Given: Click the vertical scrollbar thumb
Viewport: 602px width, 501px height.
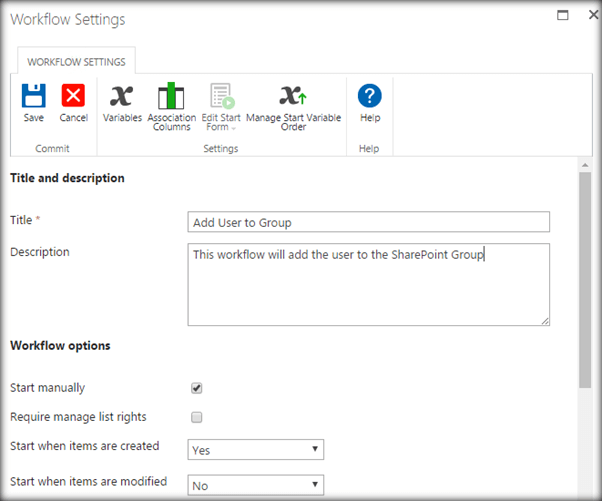Looking at the screenshot, I should click(584, 280).
